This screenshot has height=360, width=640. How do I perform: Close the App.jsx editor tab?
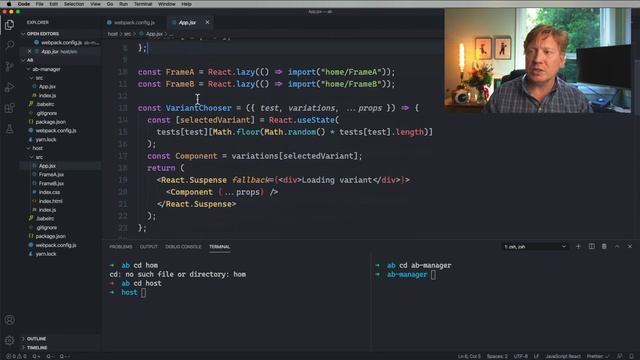pos(207,22)
